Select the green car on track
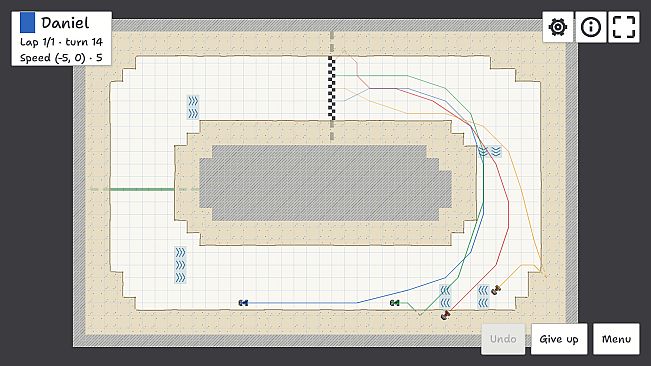 click(x=394, y=303)
